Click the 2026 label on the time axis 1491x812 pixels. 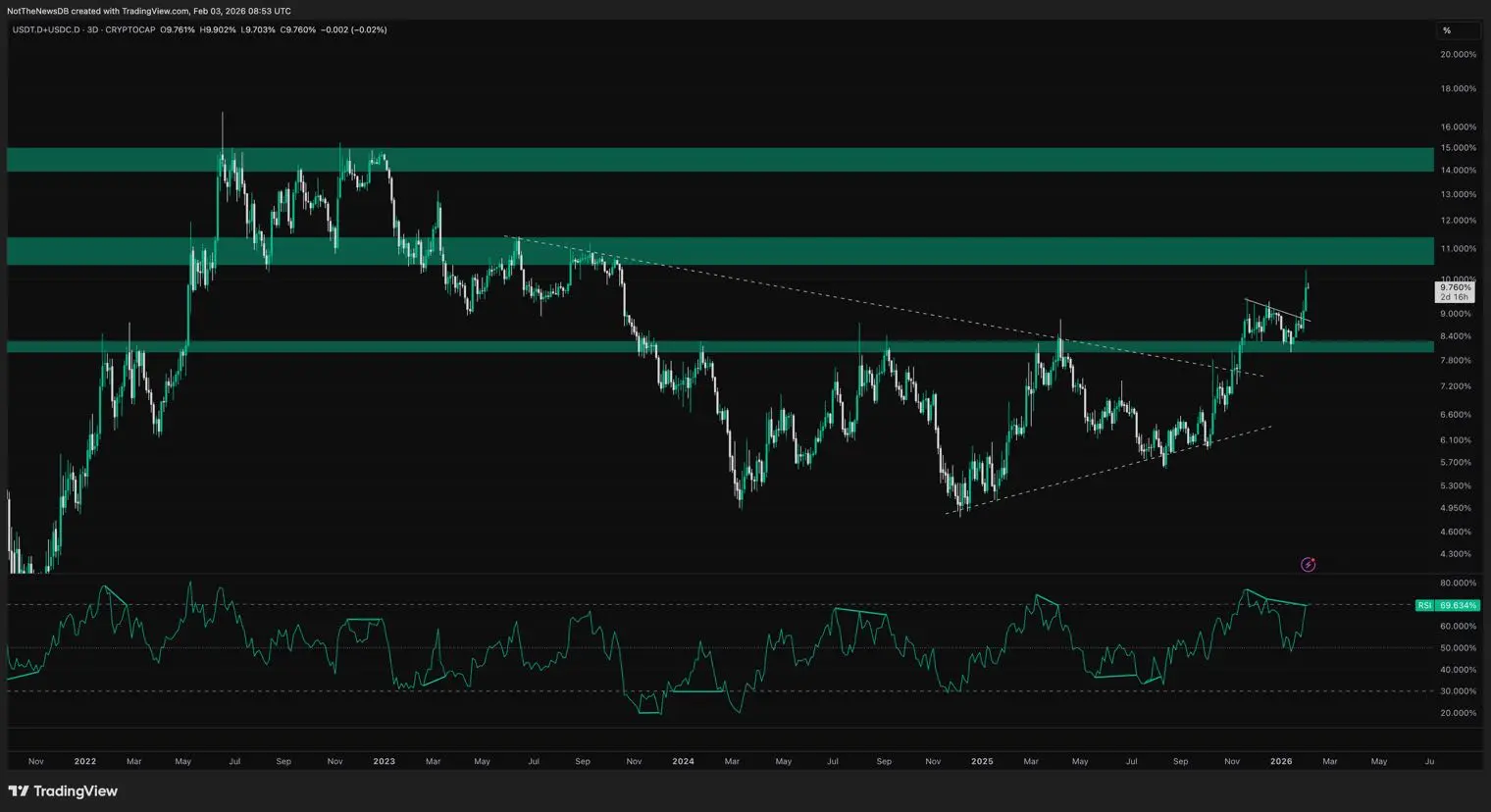pyautogui.click(x=1281, y=761)
